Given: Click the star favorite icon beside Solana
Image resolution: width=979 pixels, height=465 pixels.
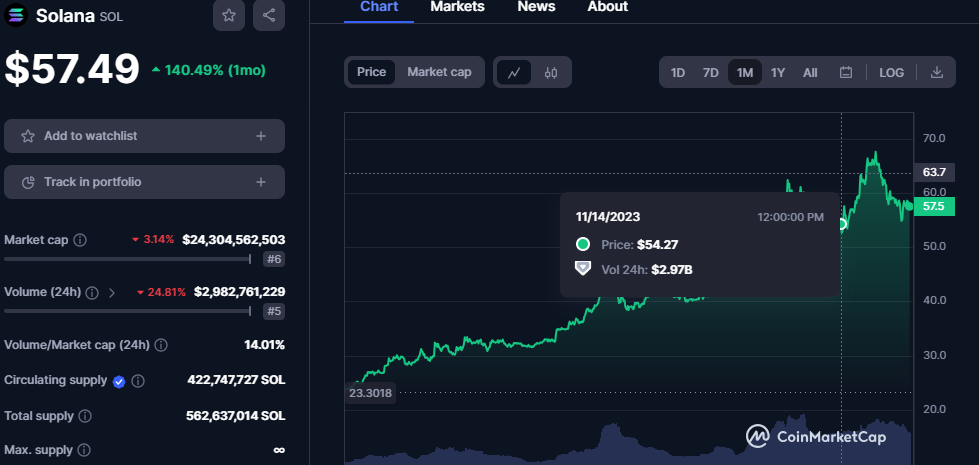Looking at the screenshot, I should [x=229, y=15].
